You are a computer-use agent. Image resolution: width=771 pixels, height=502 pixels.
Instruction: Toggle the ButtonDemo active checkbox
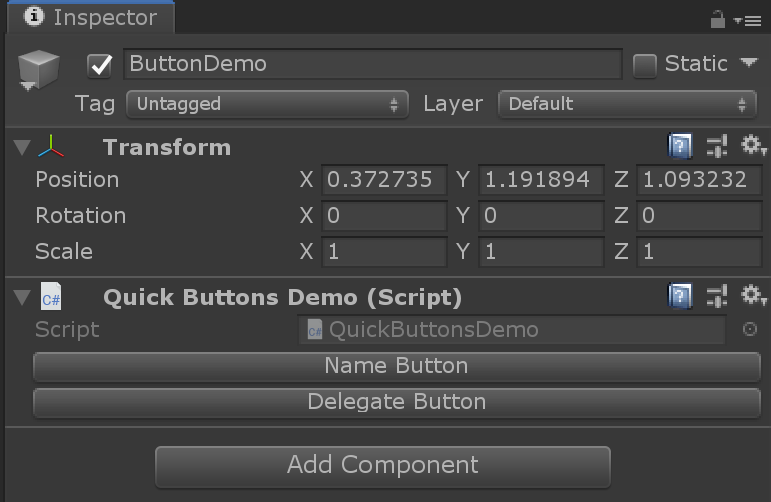coord(100,65)
